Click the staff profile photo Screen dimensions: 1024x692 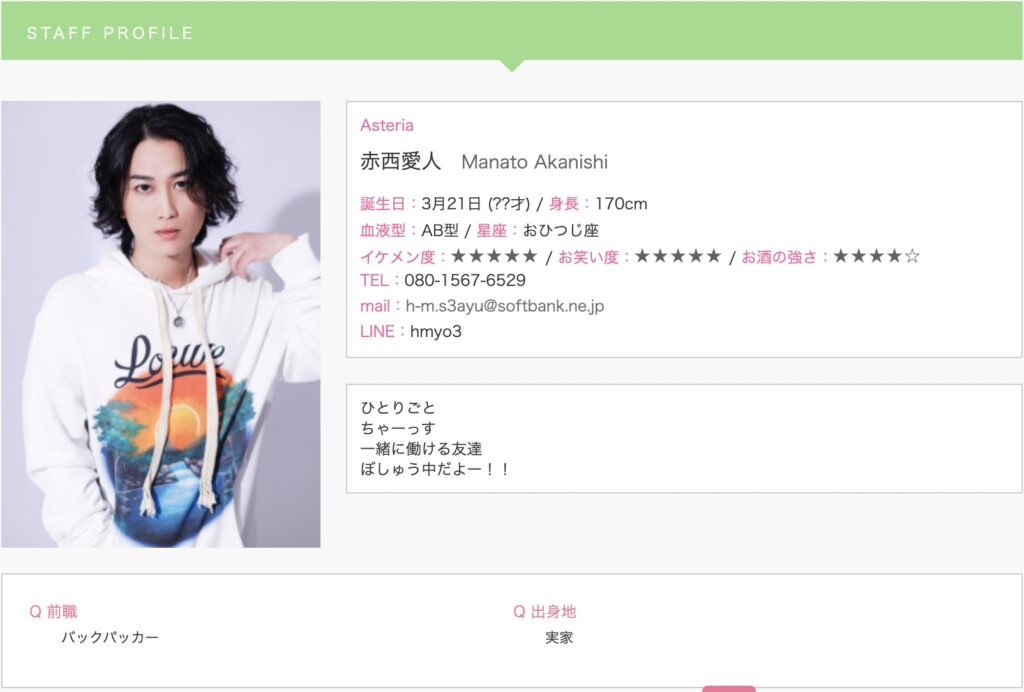click(161, 324)
